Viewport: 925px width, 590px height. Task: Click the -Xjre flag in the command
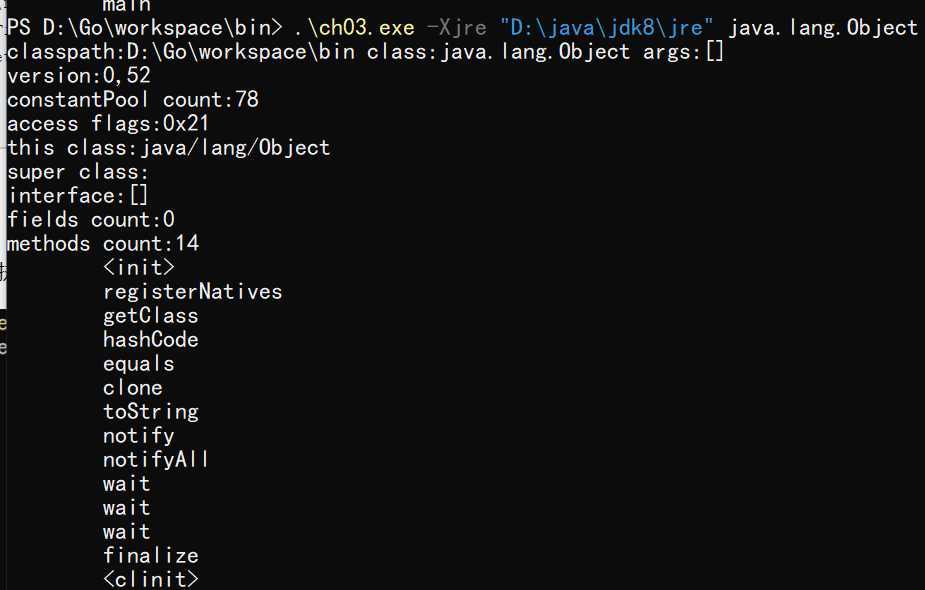[457, 27]
